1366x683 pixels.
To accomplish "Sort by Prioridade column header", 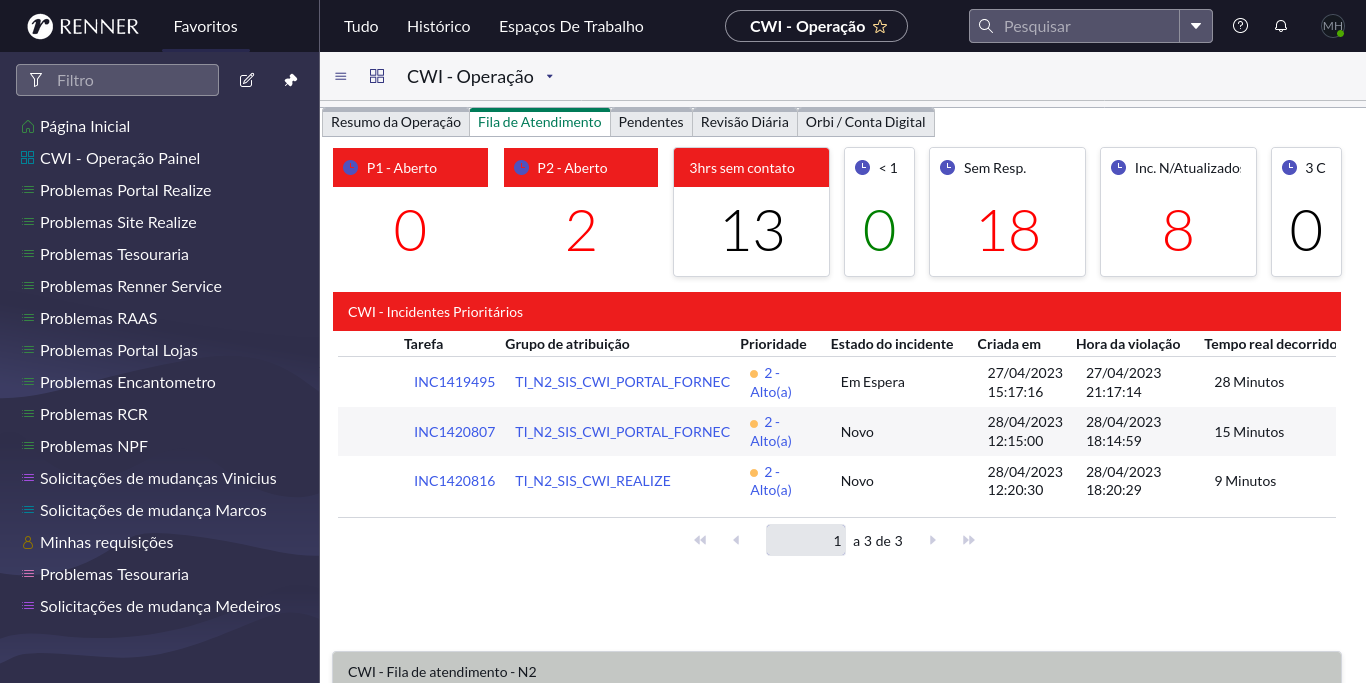I will [773, 344].
